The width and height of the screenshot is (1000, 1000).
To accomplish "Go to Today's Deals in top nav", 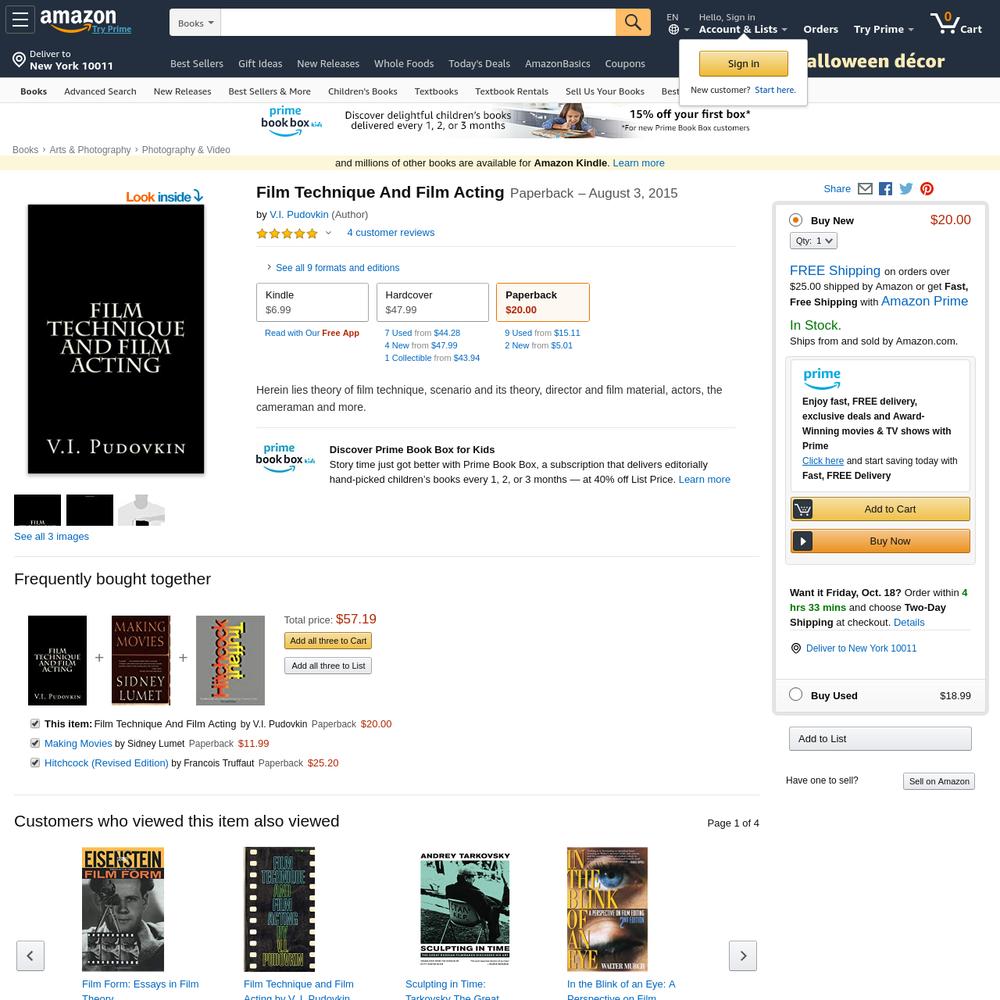I will pyautogui.click(x=479, y=64).
